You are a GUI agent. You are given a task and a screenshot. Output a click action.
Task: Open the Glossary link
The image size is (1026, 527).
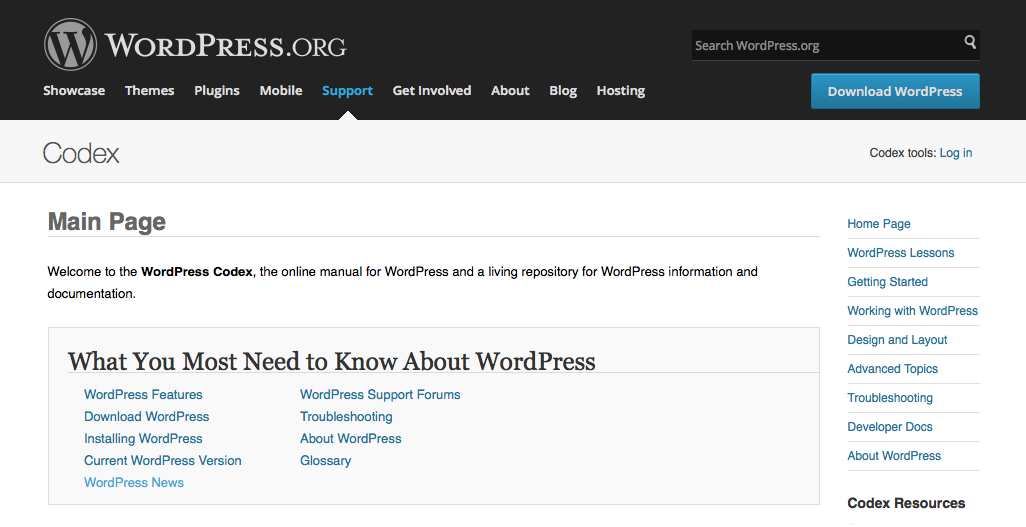click(x=325, y=461)
